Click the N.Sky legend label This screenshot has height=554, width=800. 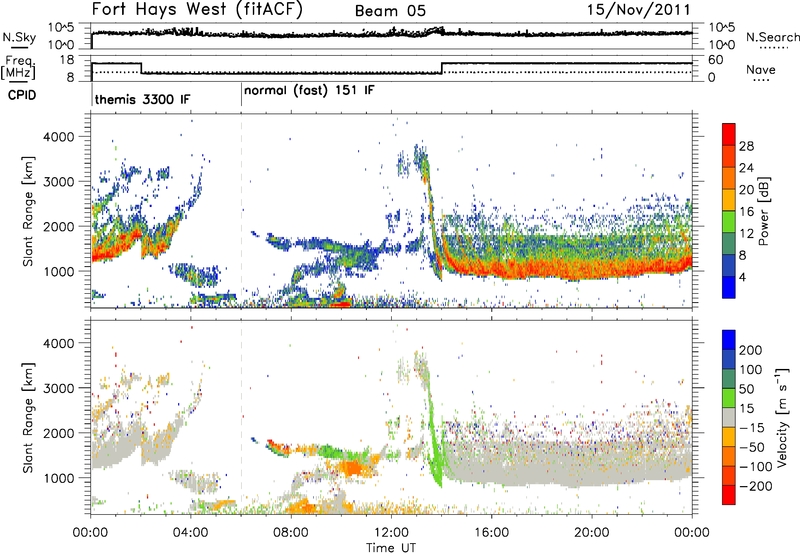19,38
